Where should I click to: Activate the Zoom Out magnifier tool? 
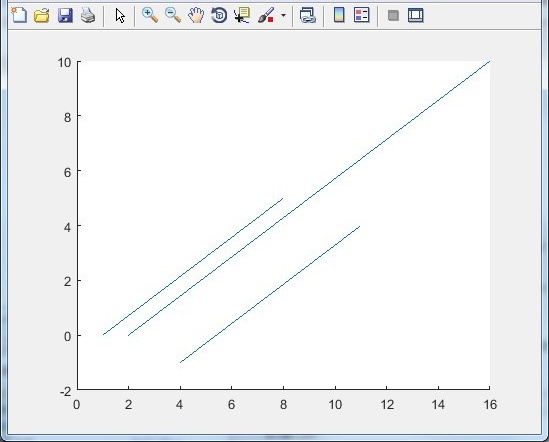(173, 15)
